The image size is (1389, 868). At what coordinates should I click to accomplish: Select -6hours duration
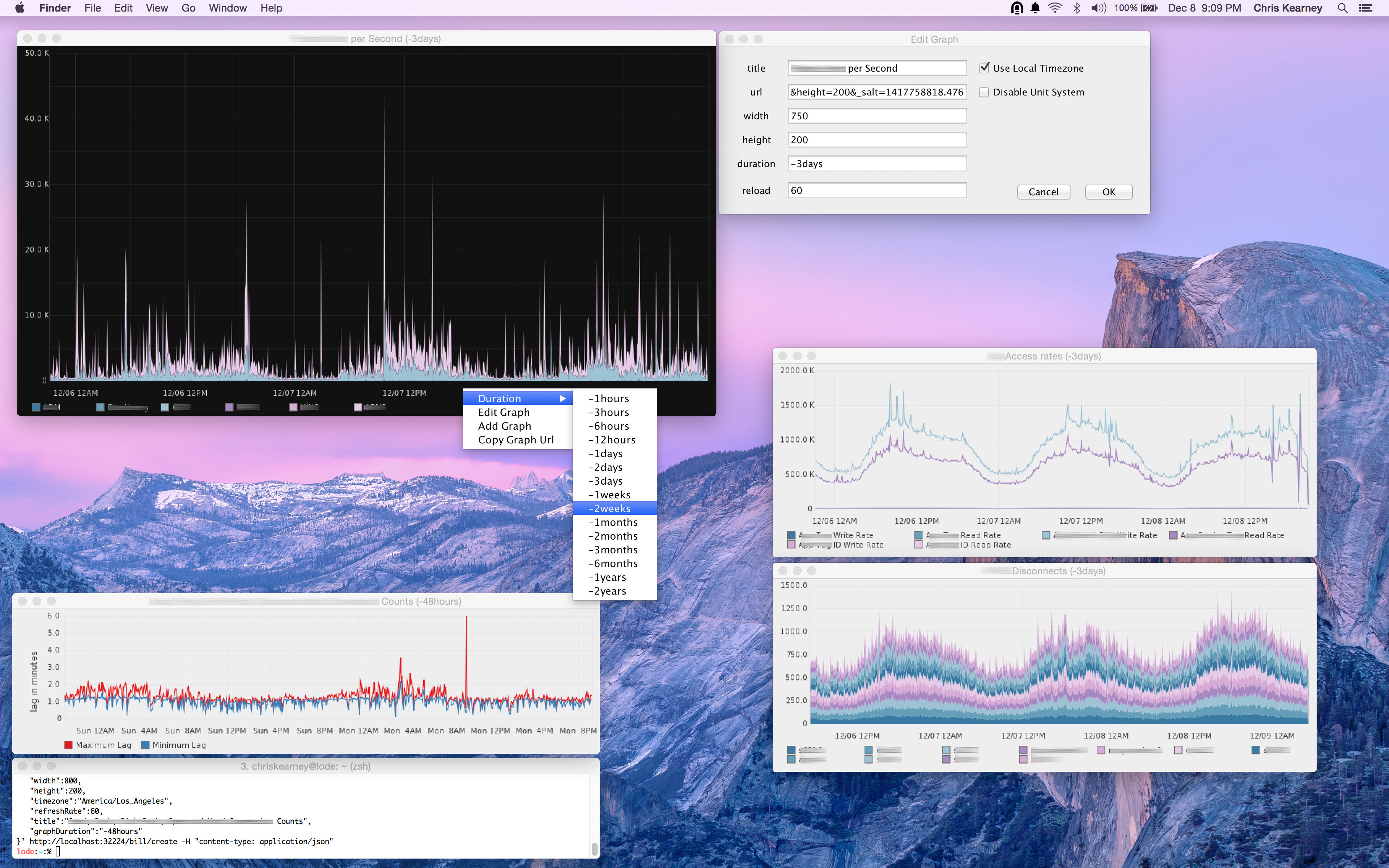coord(615,426)
